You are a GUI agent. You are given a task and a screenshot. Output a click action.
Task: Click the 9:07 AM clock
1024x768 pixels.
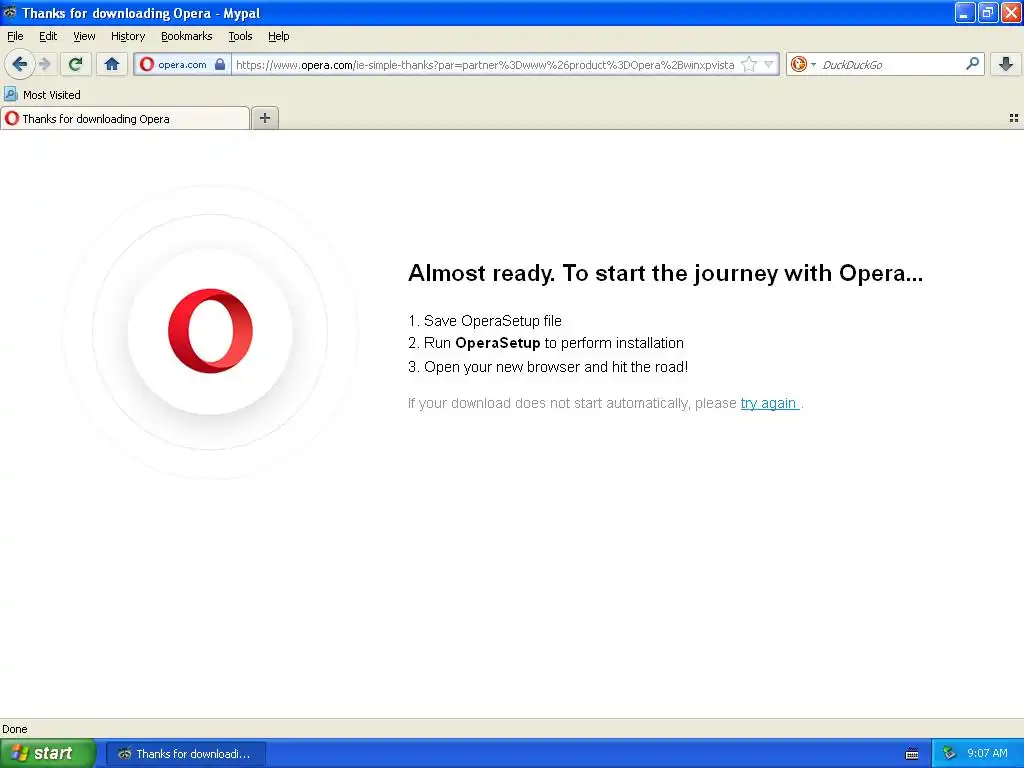[x=987, y=753]
